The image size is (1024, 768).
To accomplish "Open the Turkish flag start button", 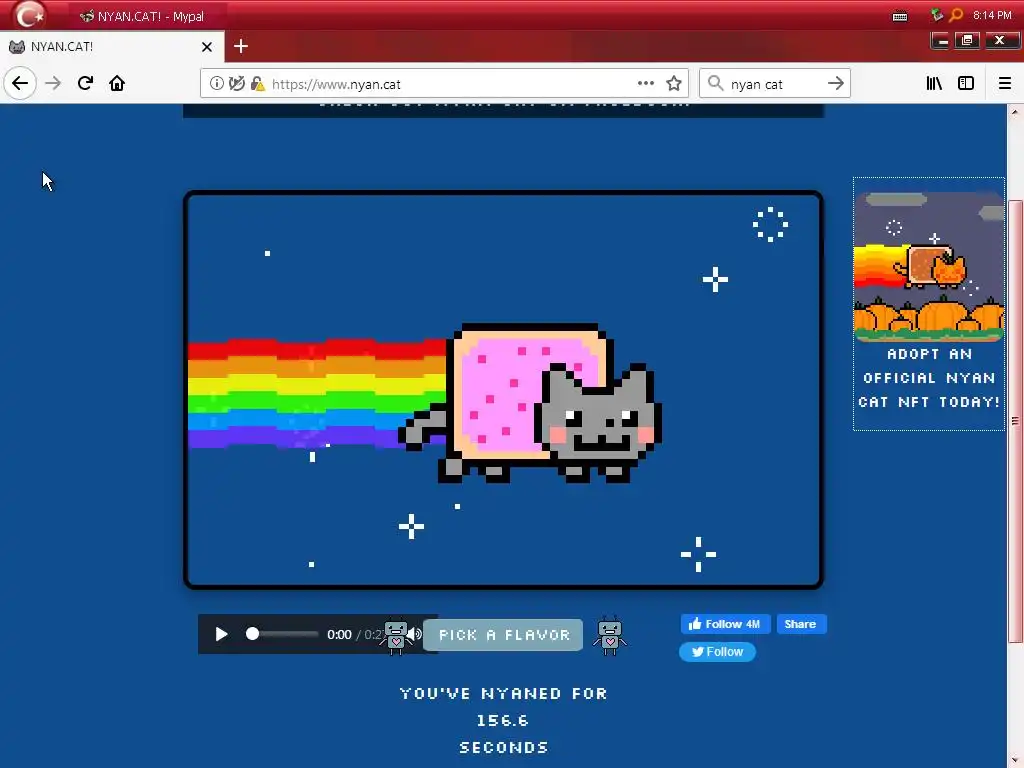I will point(29,16).
